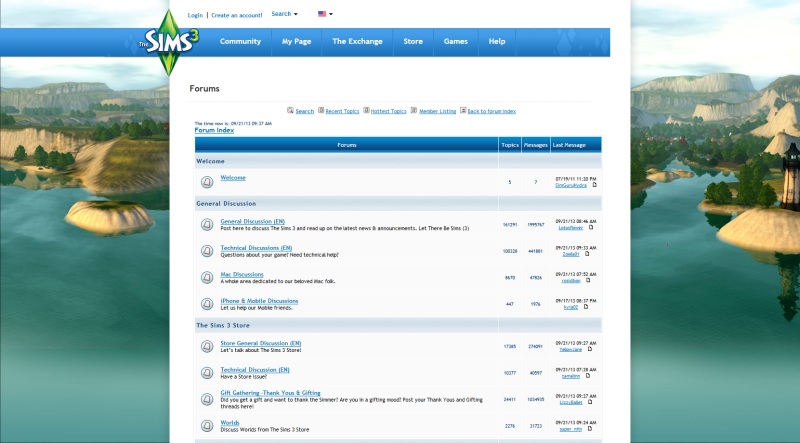Open Technical Discussion (EN) under Sims 3 Store
Viewport: 800px width, 443px height.
[255, 370]
